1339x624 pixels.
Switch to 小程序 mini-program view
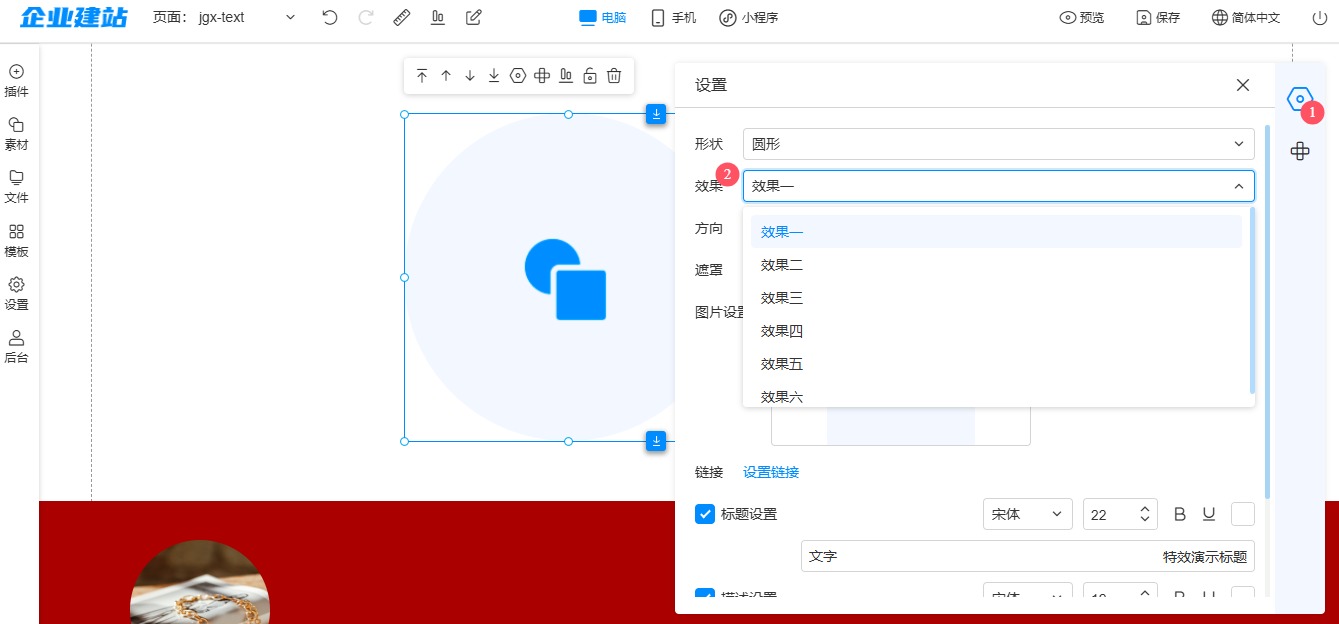click(748, 17)
